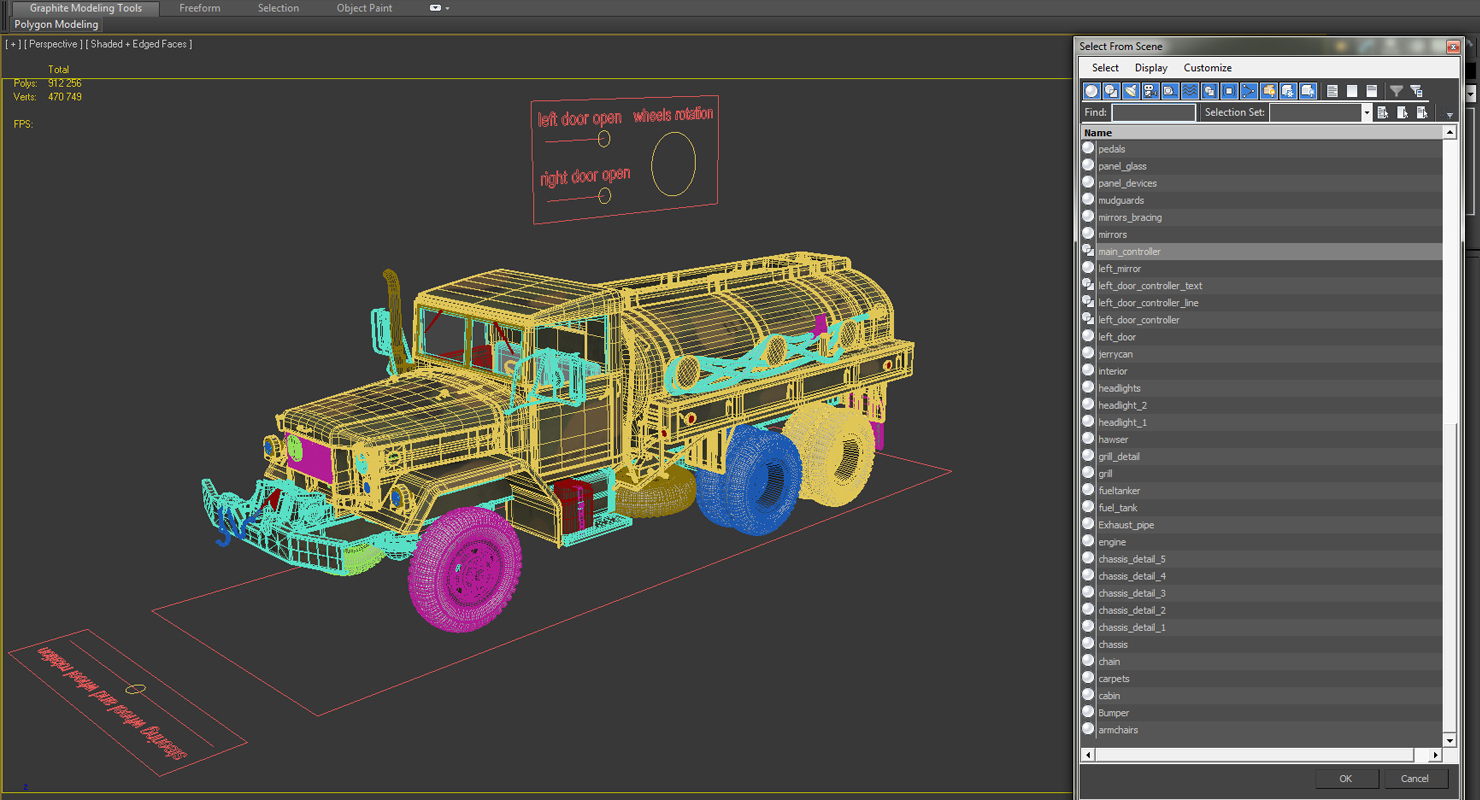Click in the Find input field
The image size is (1480, 800).
[1153, 113]
